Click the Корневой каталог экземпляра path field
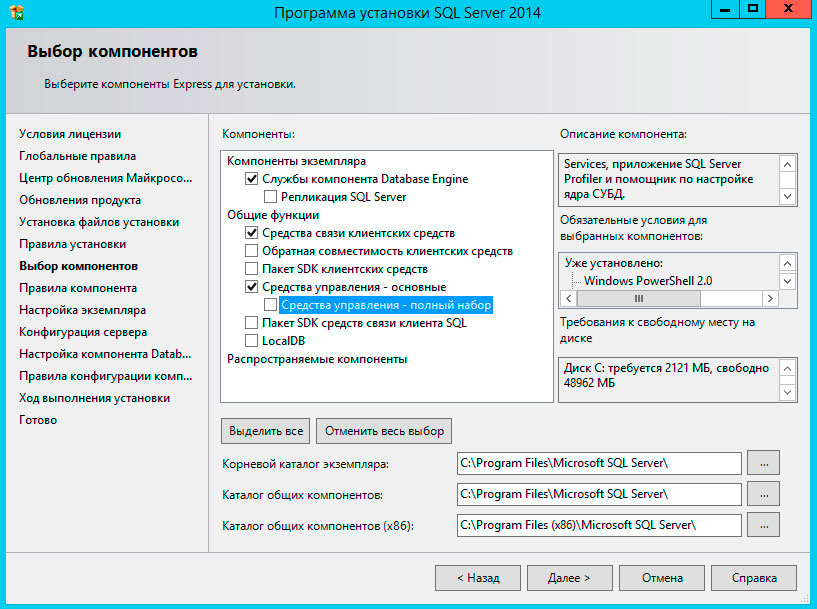Viewport: 817px width, 609px height. tap(599, 463)
